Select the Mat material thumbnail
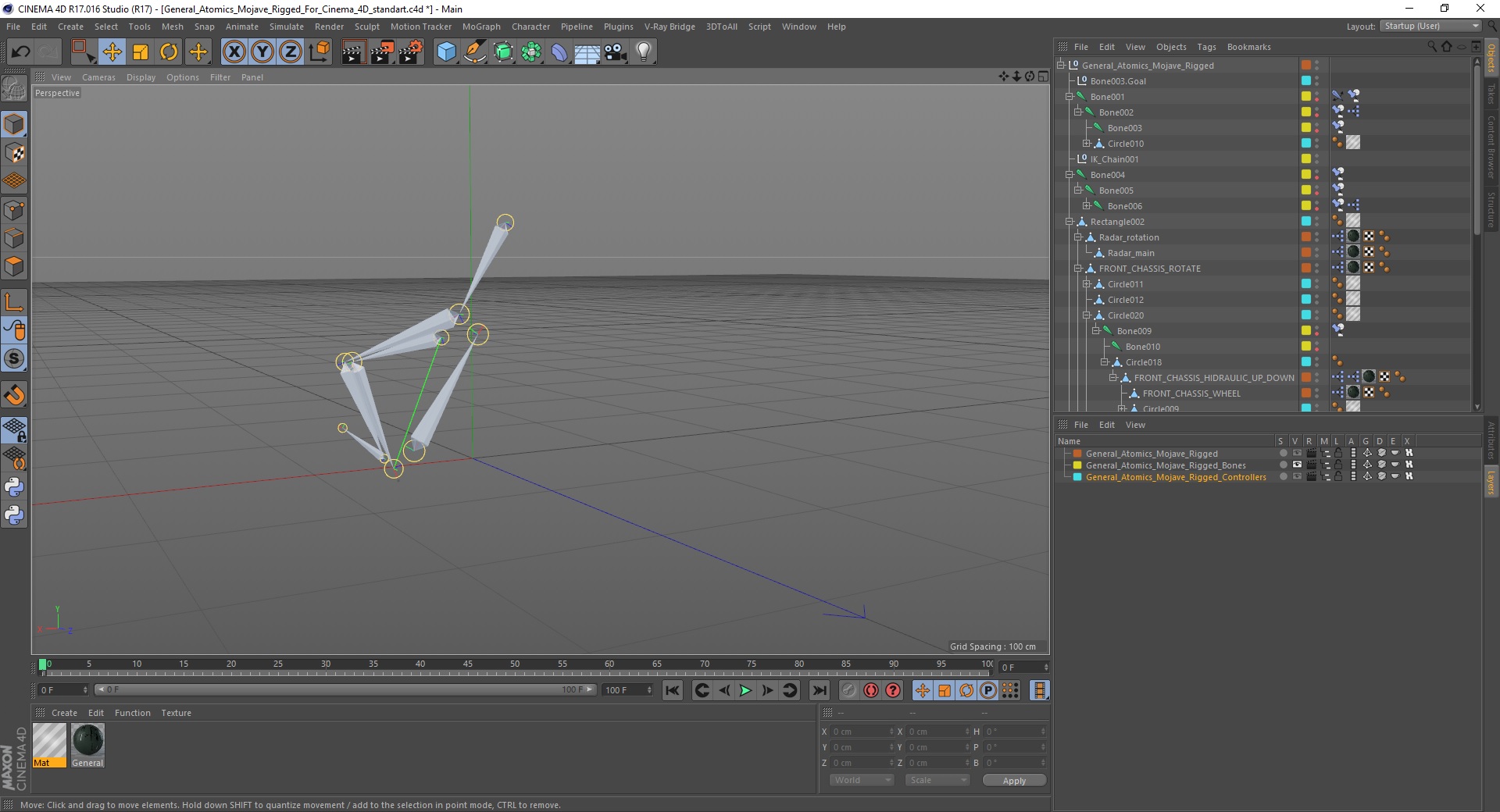 (49, 745)
